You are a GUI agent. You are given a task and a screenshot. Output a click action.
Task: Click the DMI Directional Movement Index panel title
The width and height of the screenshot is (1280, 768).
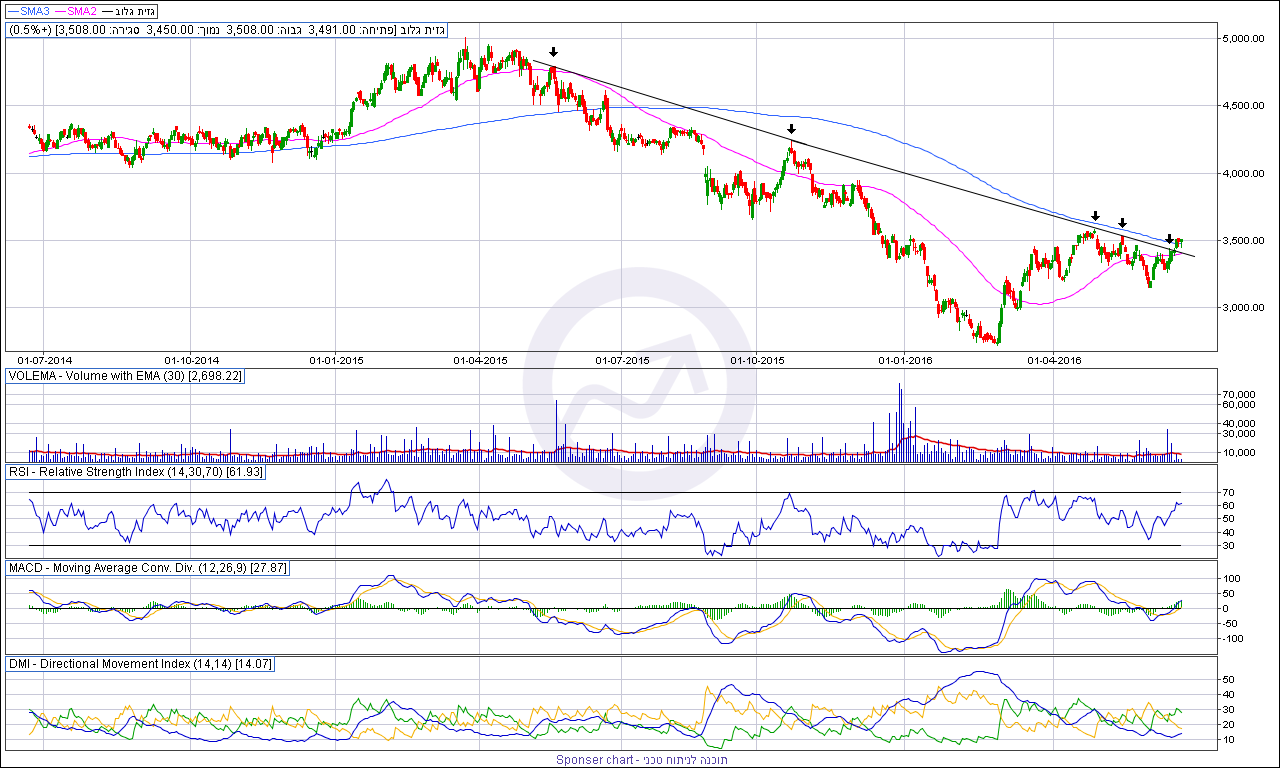[x=140, y=664]
